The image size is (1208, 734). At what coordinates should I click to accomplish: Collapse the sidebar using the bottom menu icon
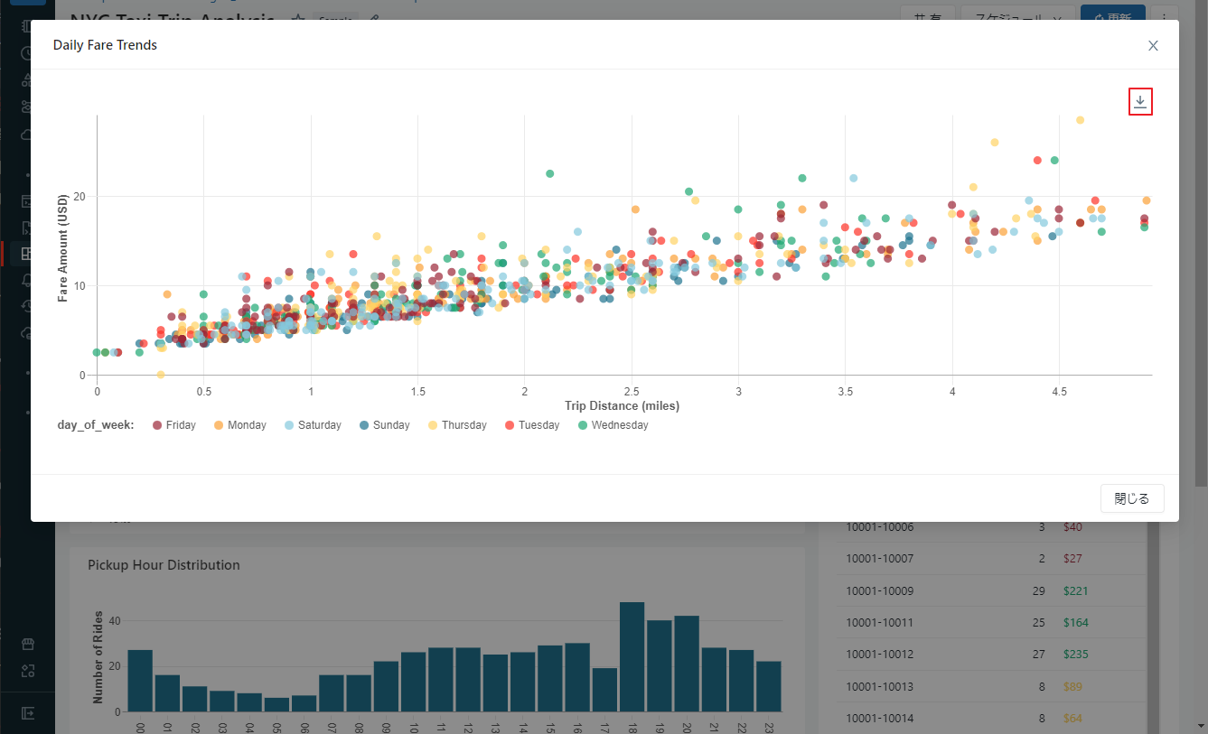28,713
